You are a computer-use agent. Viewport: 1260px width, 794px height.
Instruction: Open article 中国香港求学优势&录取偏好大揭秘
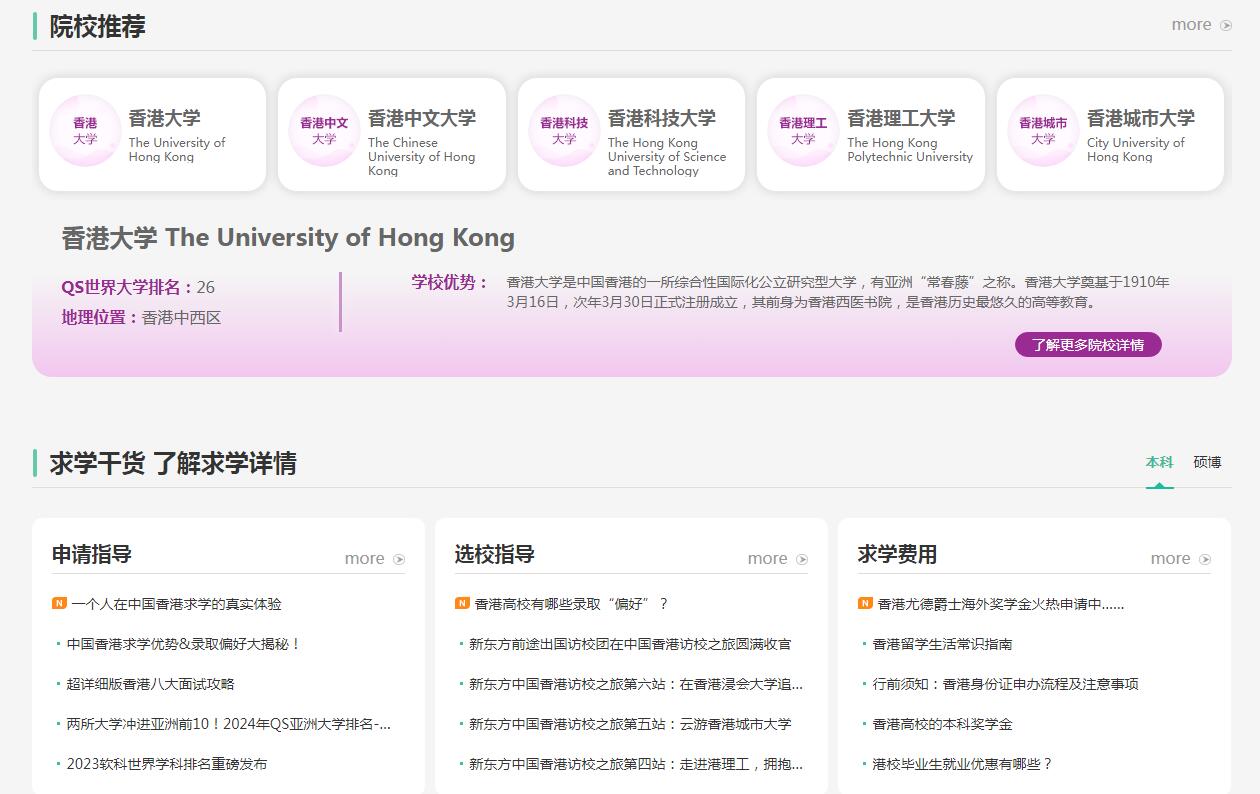[184, 644]
